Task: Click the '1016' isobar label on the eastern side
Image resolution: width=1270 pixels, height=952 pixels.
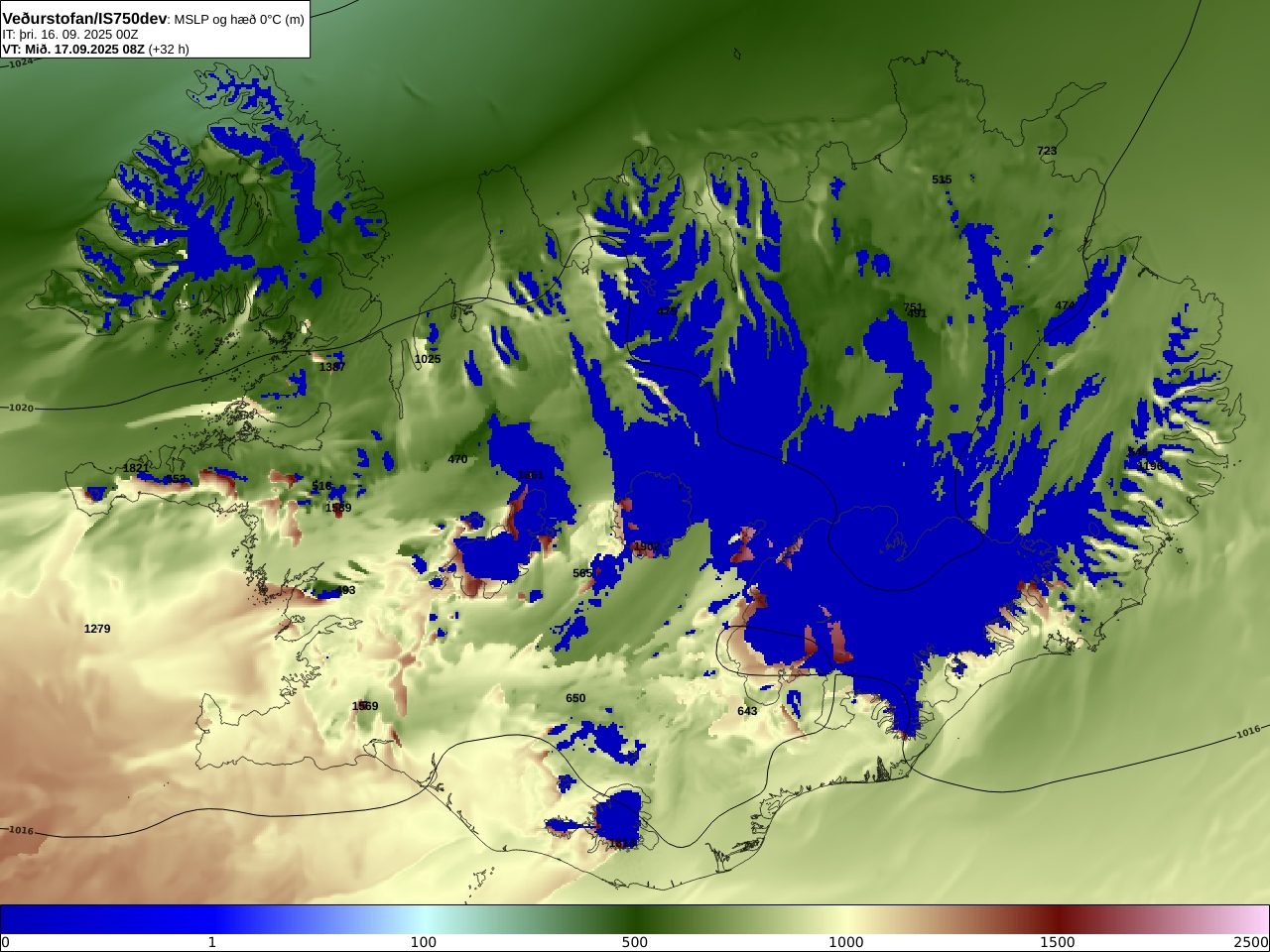Action: 1248,732
